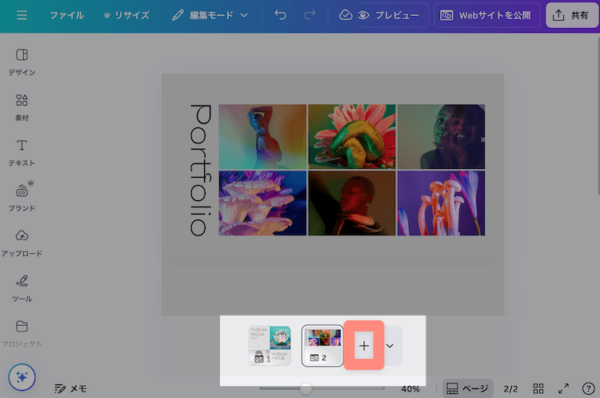Viewport: 600px width, 398px height.
Task: Open the ファイル menu
Action: tap(67, 15)
